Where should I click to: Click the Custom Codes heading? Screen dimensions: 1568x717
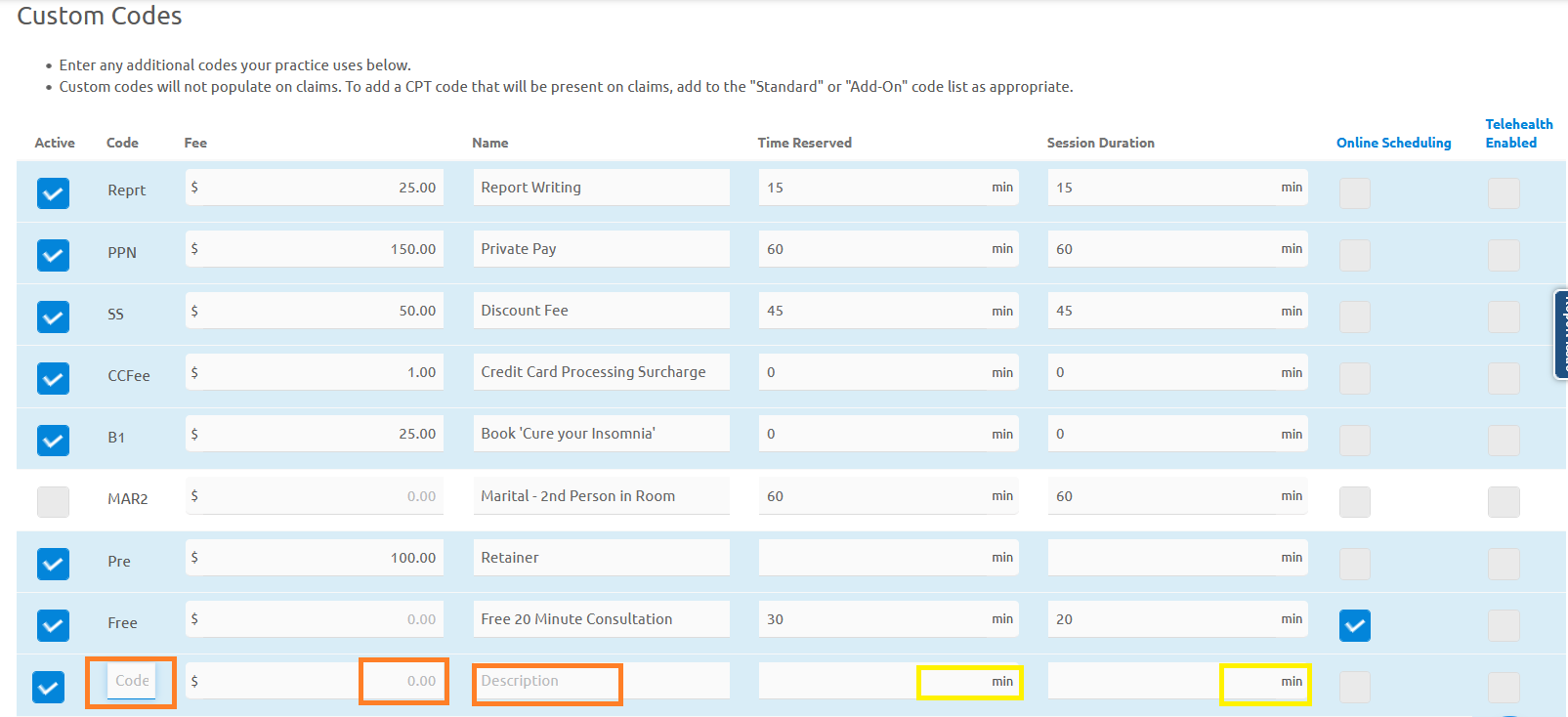pyautogui.click(x=100, y=17)
